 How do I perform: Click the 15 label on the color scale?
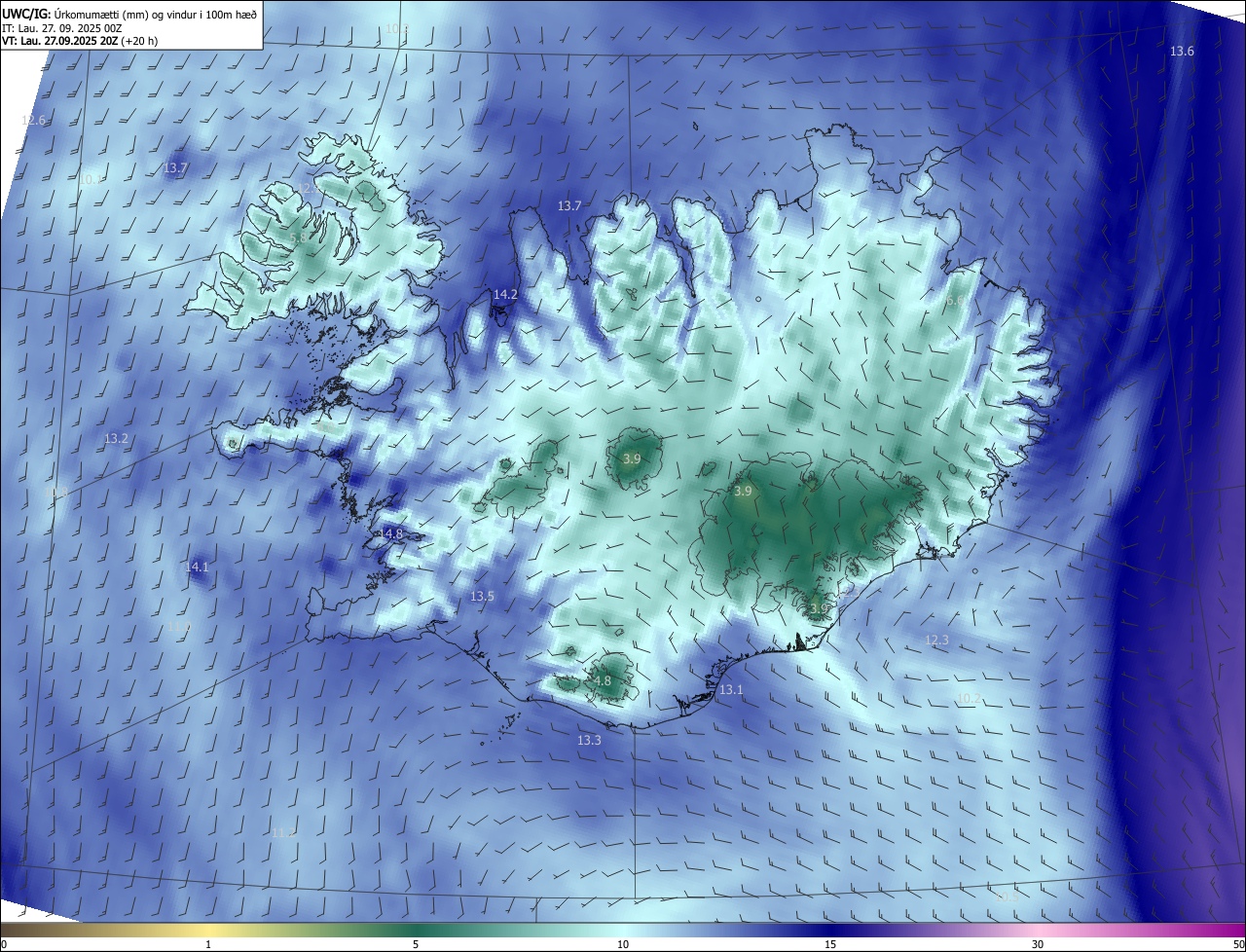pyautogui.click(x=830, y=945)
